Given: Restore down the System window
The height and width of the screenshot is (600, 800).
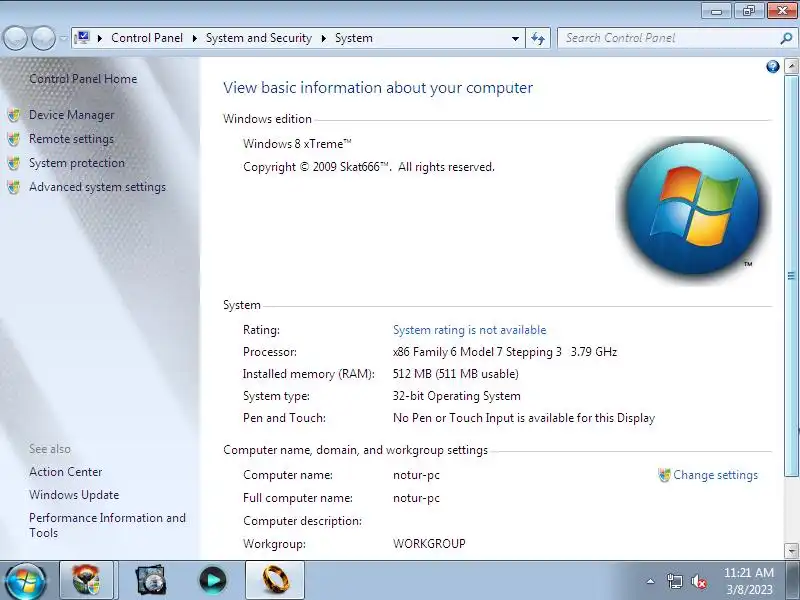Looking at the screenshot, I should tap(749, 11).
